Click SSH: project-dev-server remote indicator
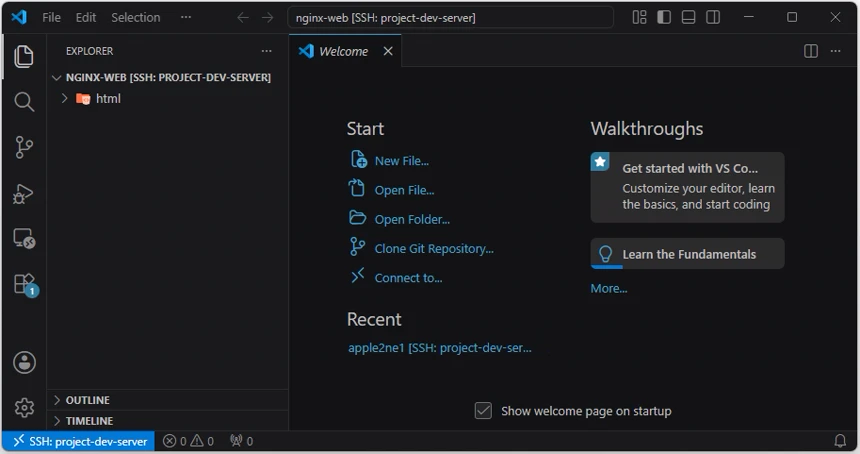The height and width of the screenshot is (454, 860). pos(78,441)
